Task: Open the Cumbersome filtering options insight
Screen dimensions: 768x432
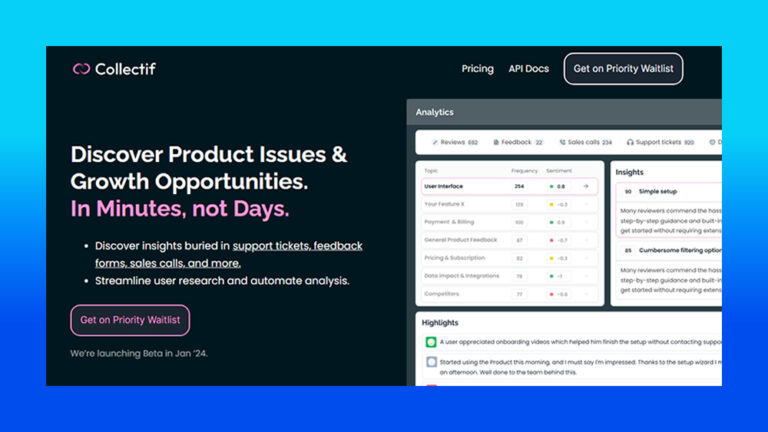Action: point(669,270)
